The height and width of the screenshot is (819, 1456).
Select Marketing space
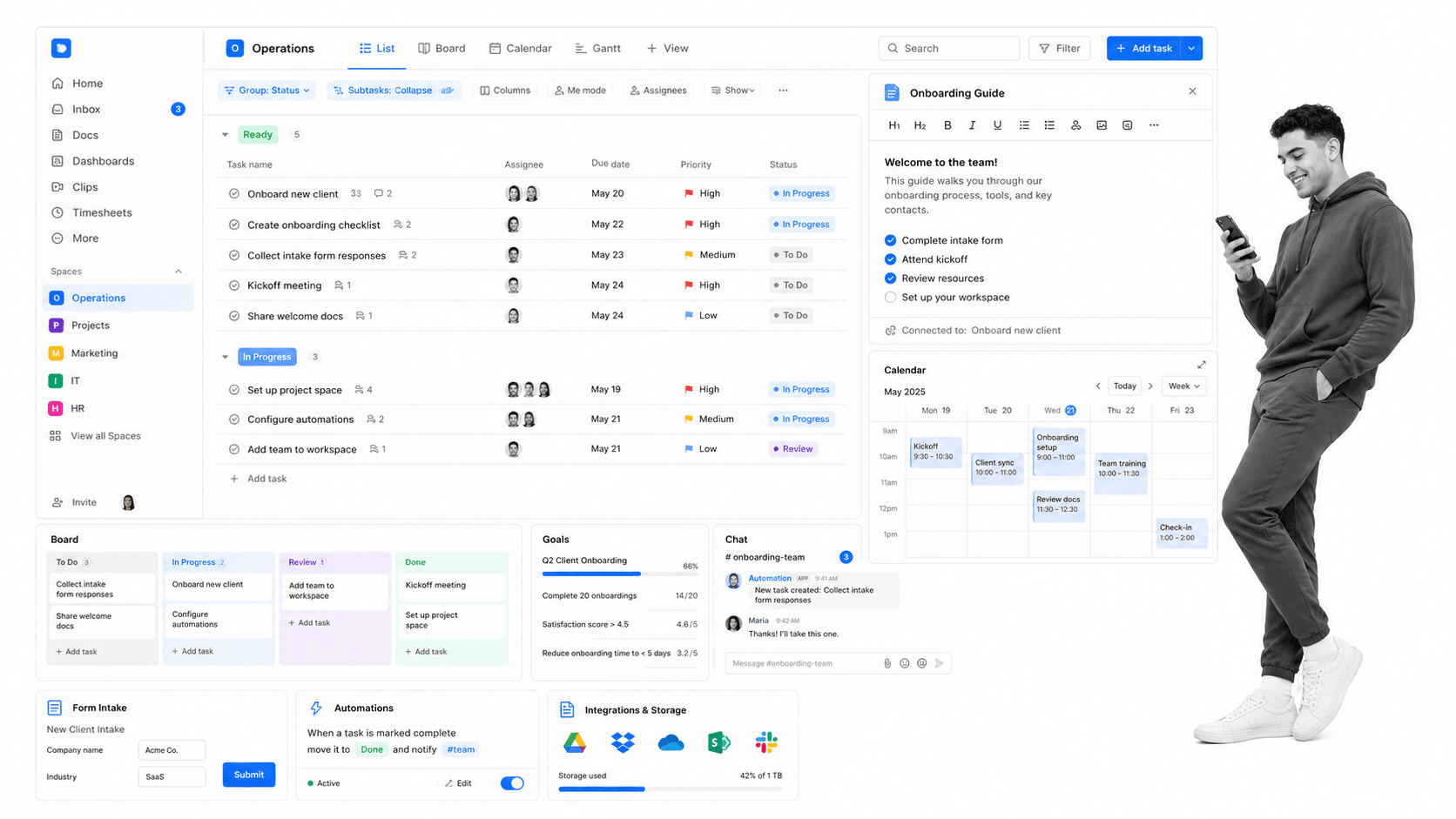coord(94,353)
